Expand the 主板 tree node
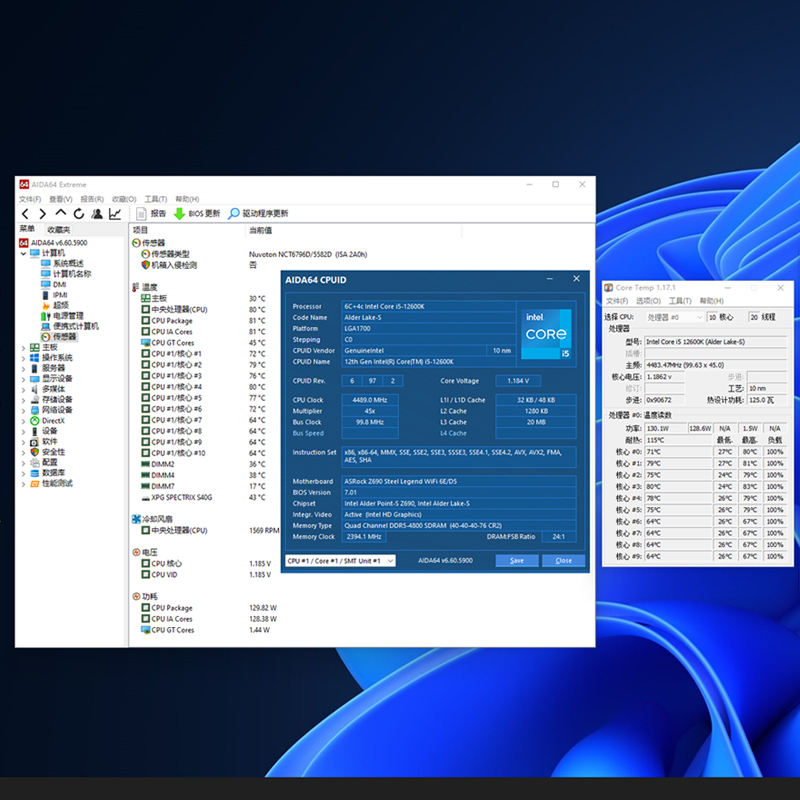 click(x=24, y=347)
